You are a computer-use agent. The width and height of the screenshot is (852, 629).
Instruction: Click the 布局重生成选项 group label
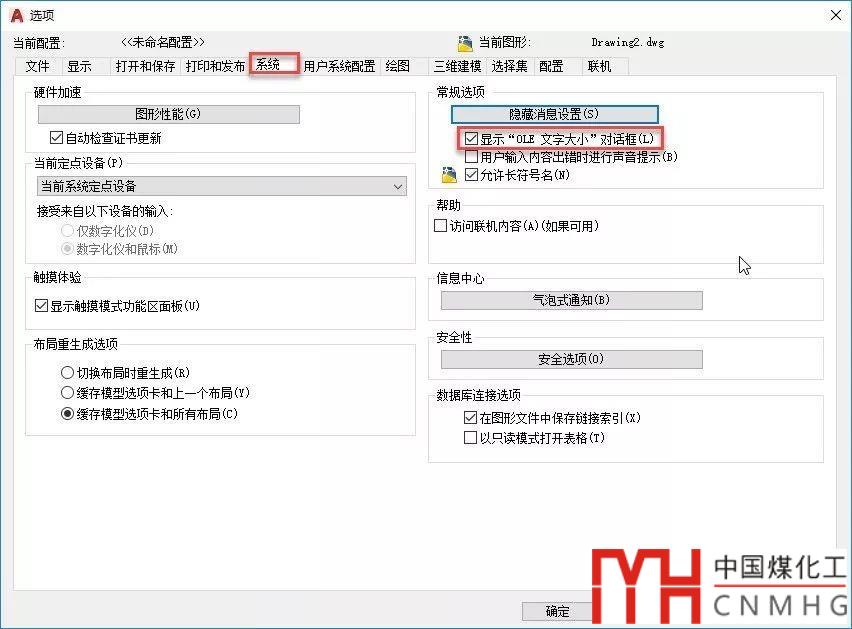point(76,344)
